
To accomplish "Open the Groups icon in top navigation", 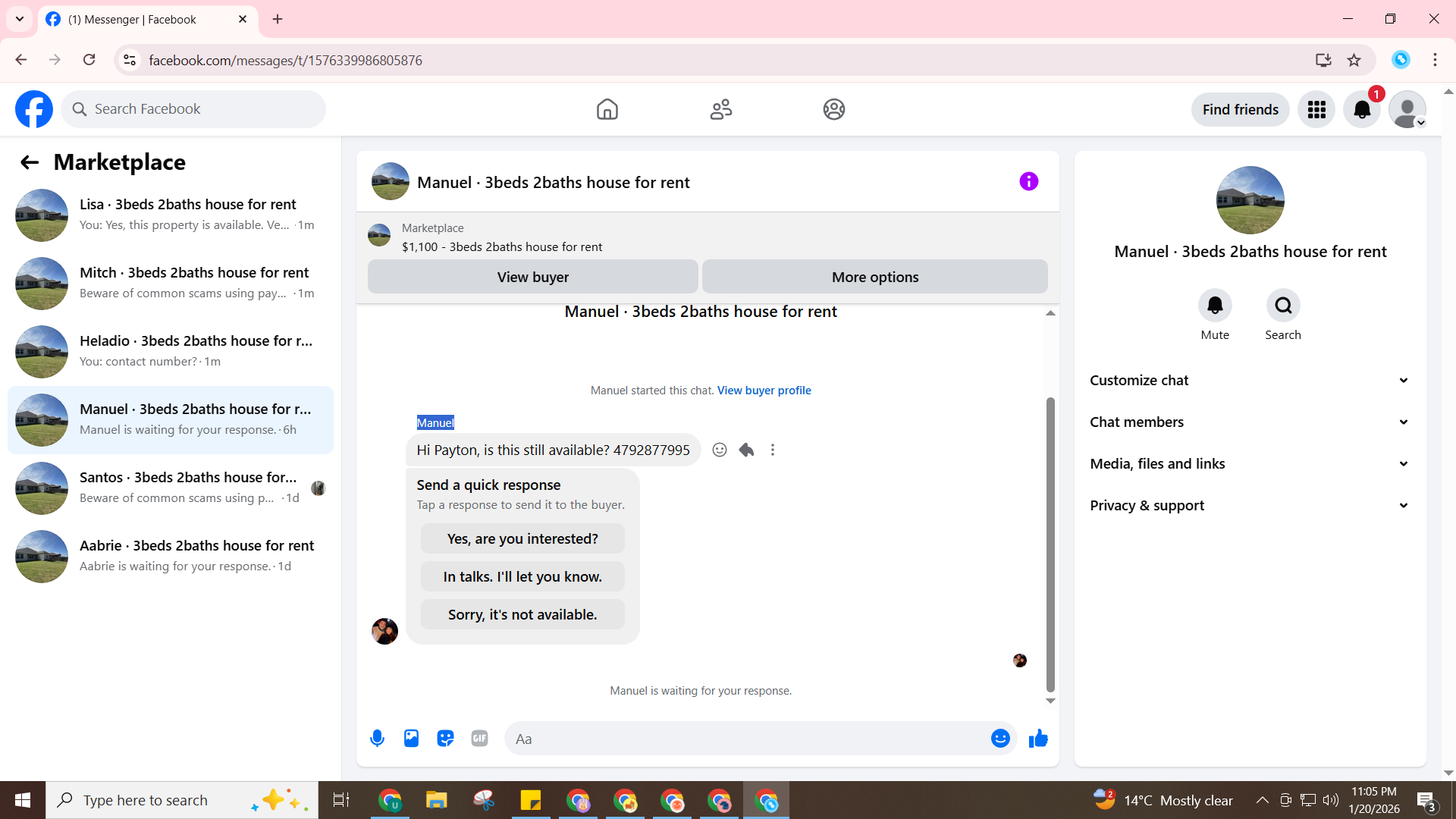I will pos(834,109).
